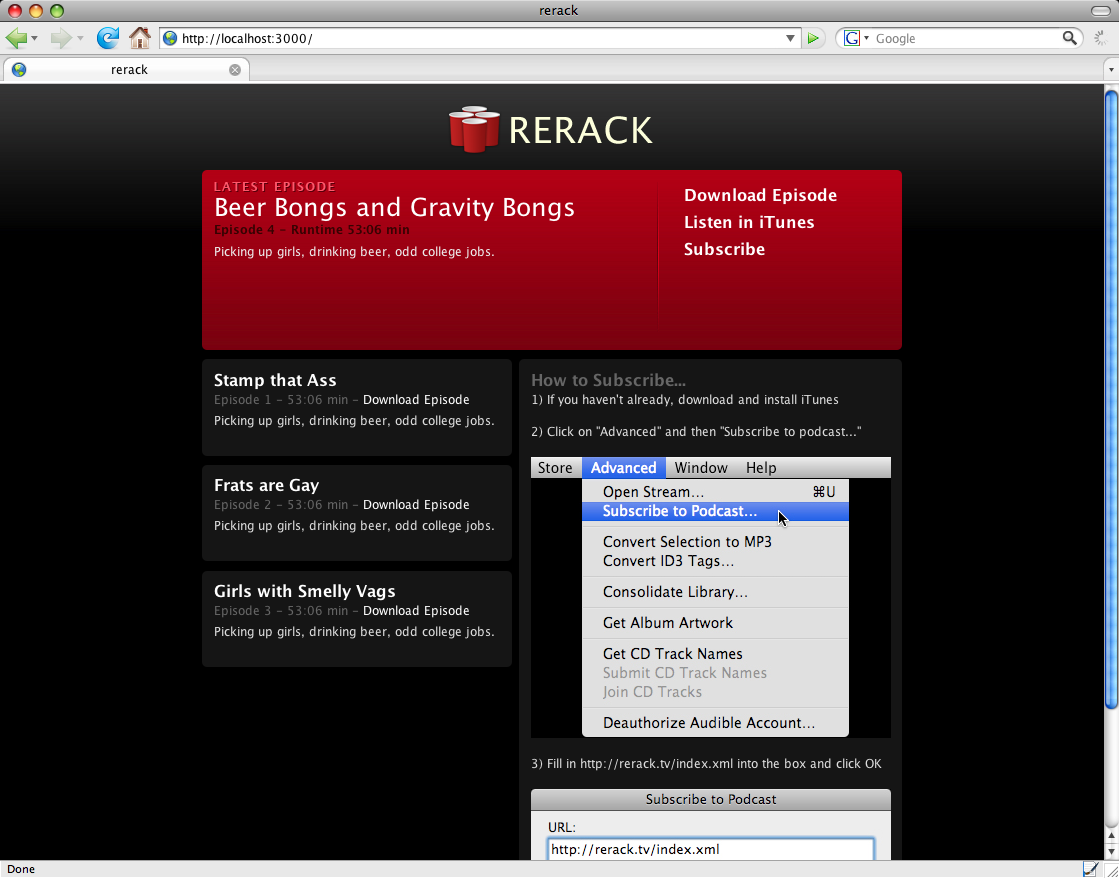Click Store in the iTunes menu image
The height and width of the screenshot is (878, 1119).
point(555,468)
